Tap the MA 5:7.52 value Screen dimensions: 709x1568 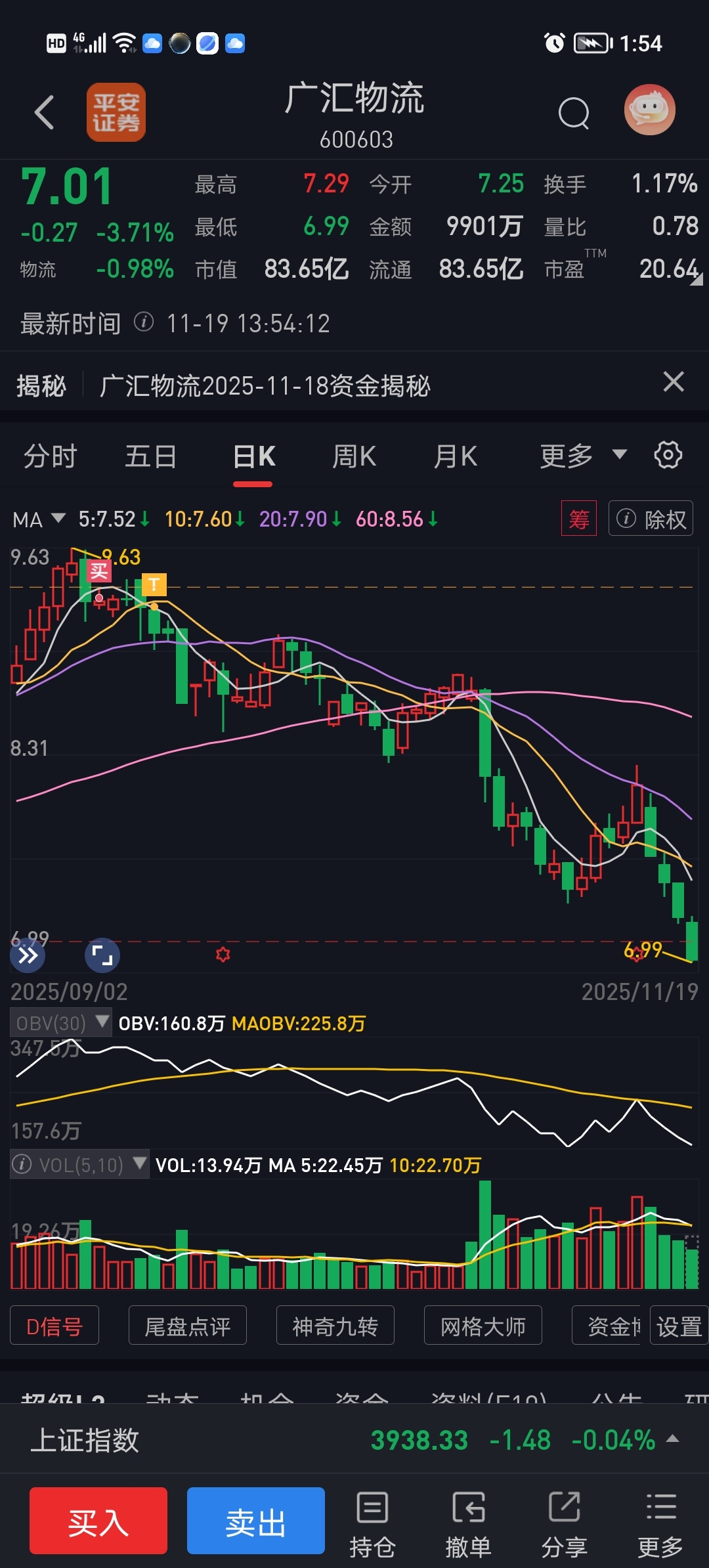coord(114,519)
